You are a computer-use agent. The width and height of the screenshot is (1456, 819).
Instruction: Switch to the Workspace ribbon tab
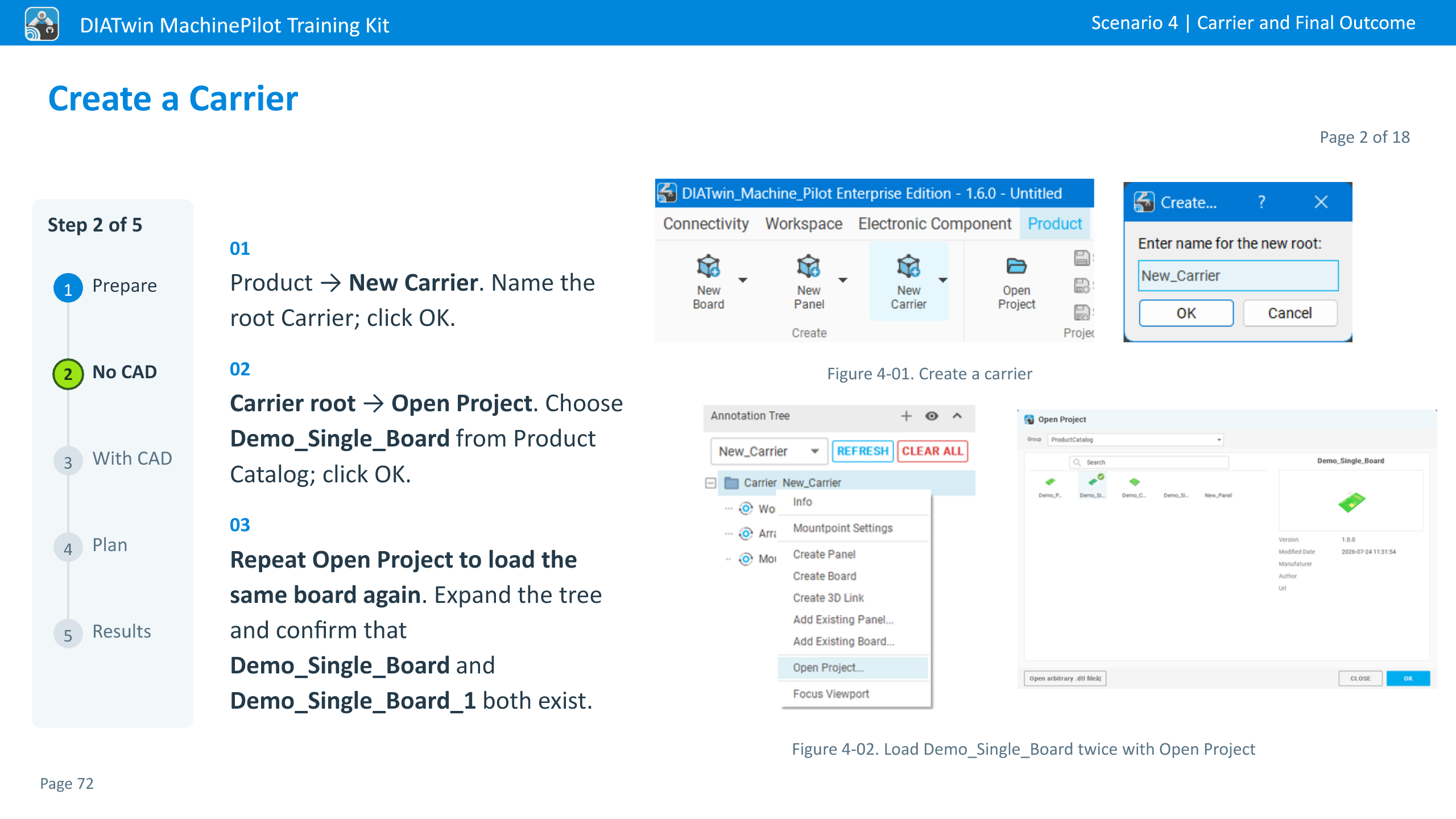(x=804, y=224)
